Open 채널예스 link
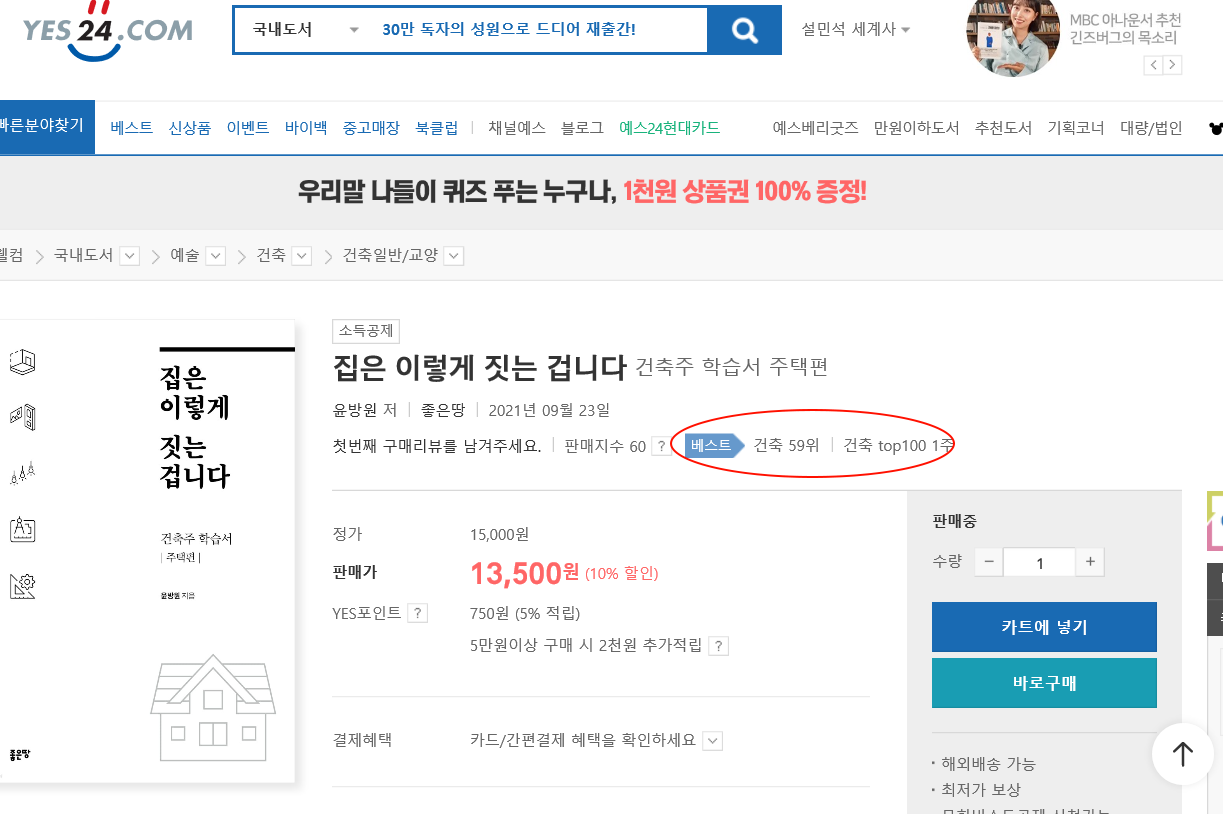Screen dimensions: 1223x814 517,128
